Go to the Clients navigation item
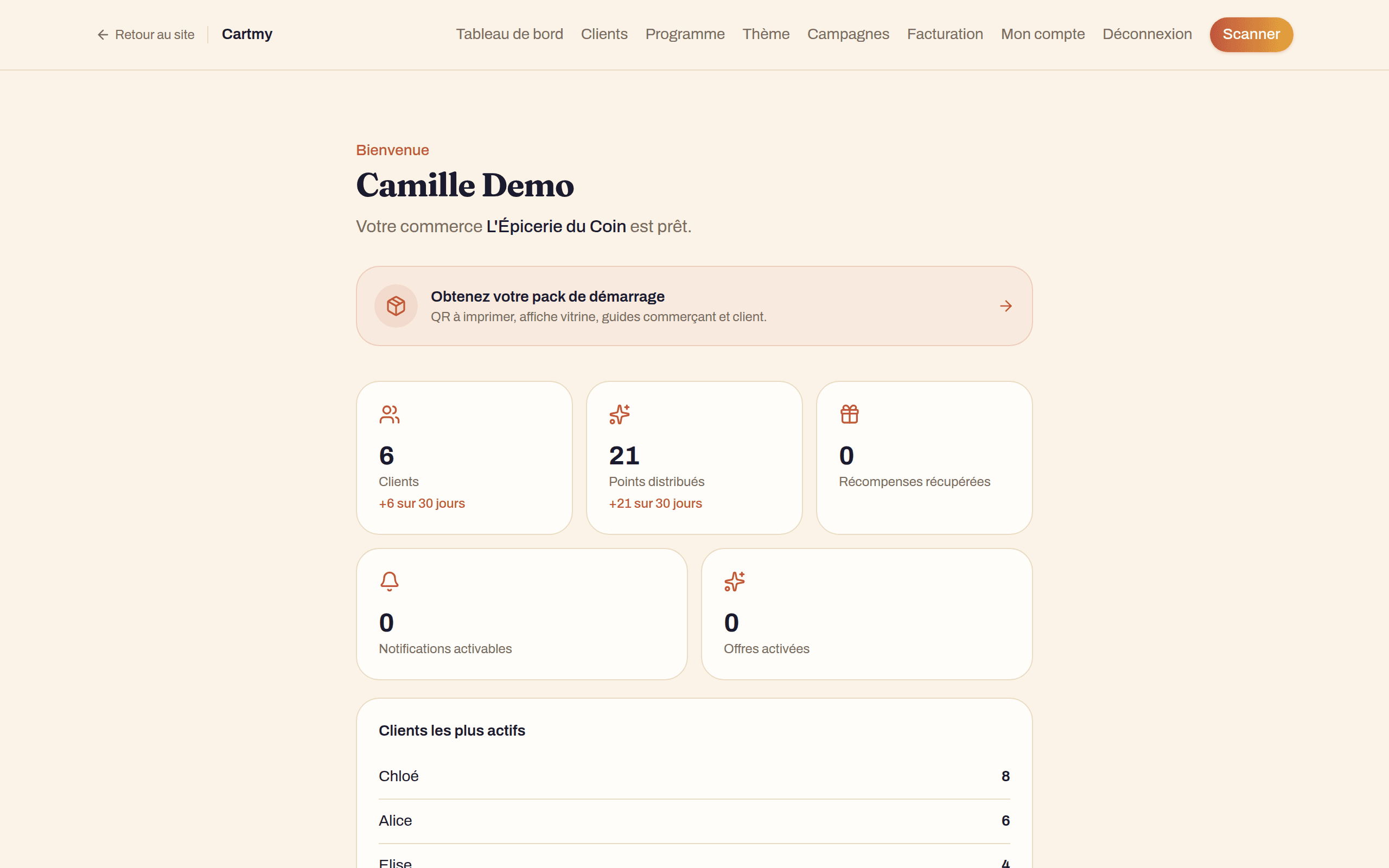Viewport: 1389px width, 868px height. tap(604, 34)
